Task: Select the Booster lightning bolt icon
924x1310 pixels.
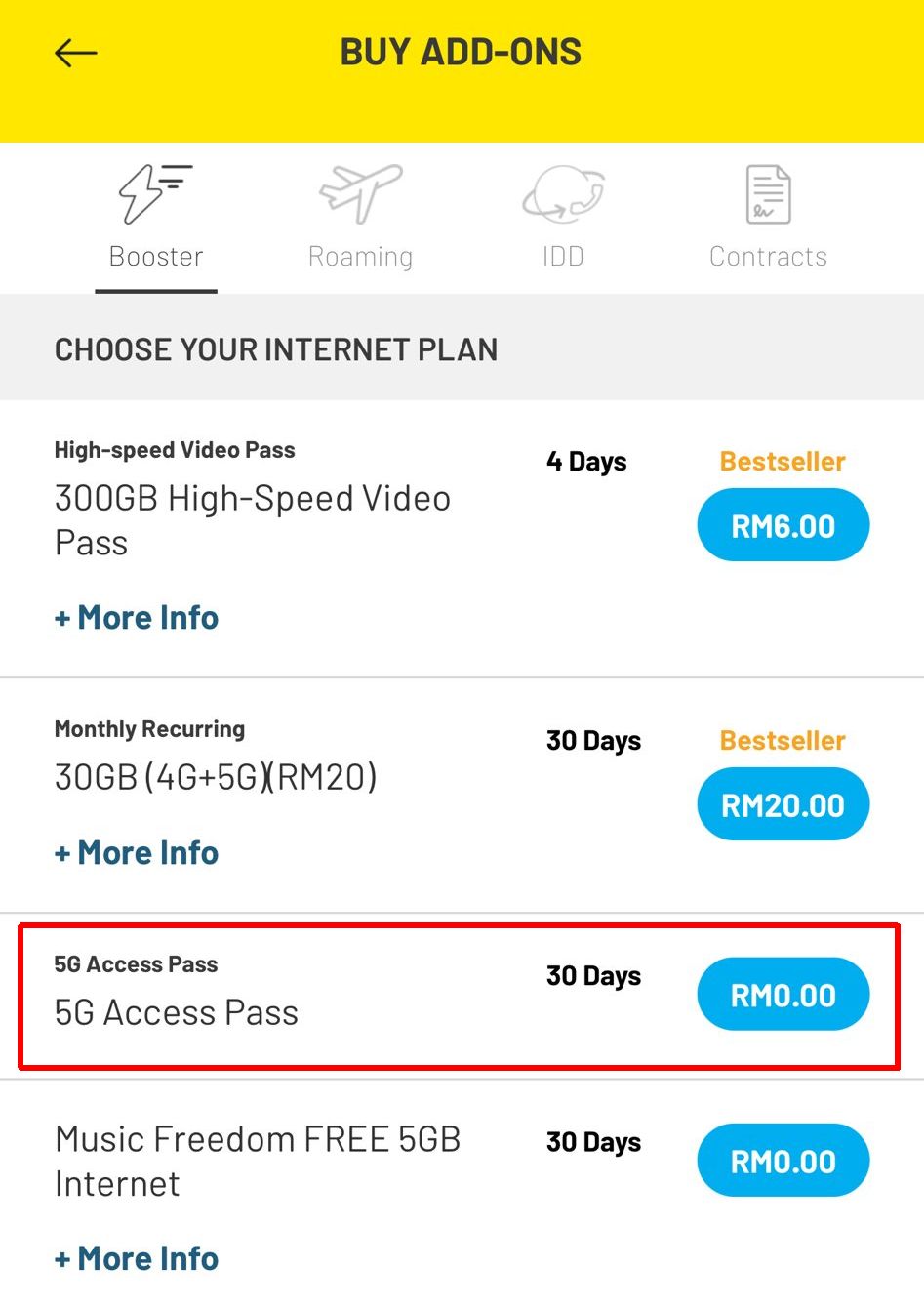Action: 154,193
